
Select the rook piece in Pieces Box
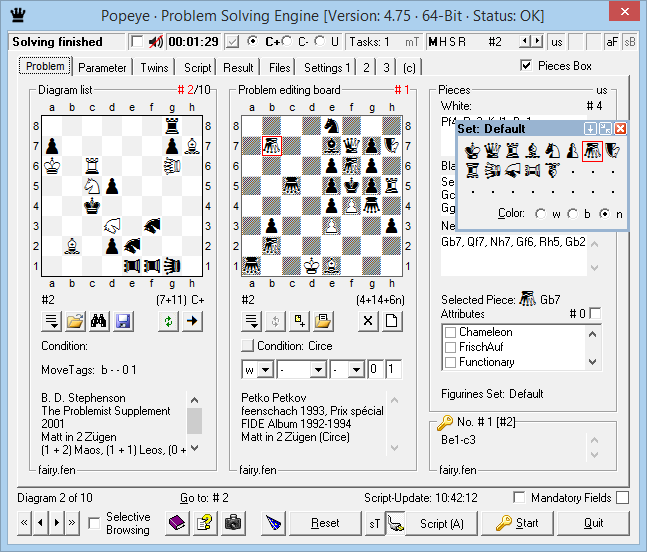512,151
